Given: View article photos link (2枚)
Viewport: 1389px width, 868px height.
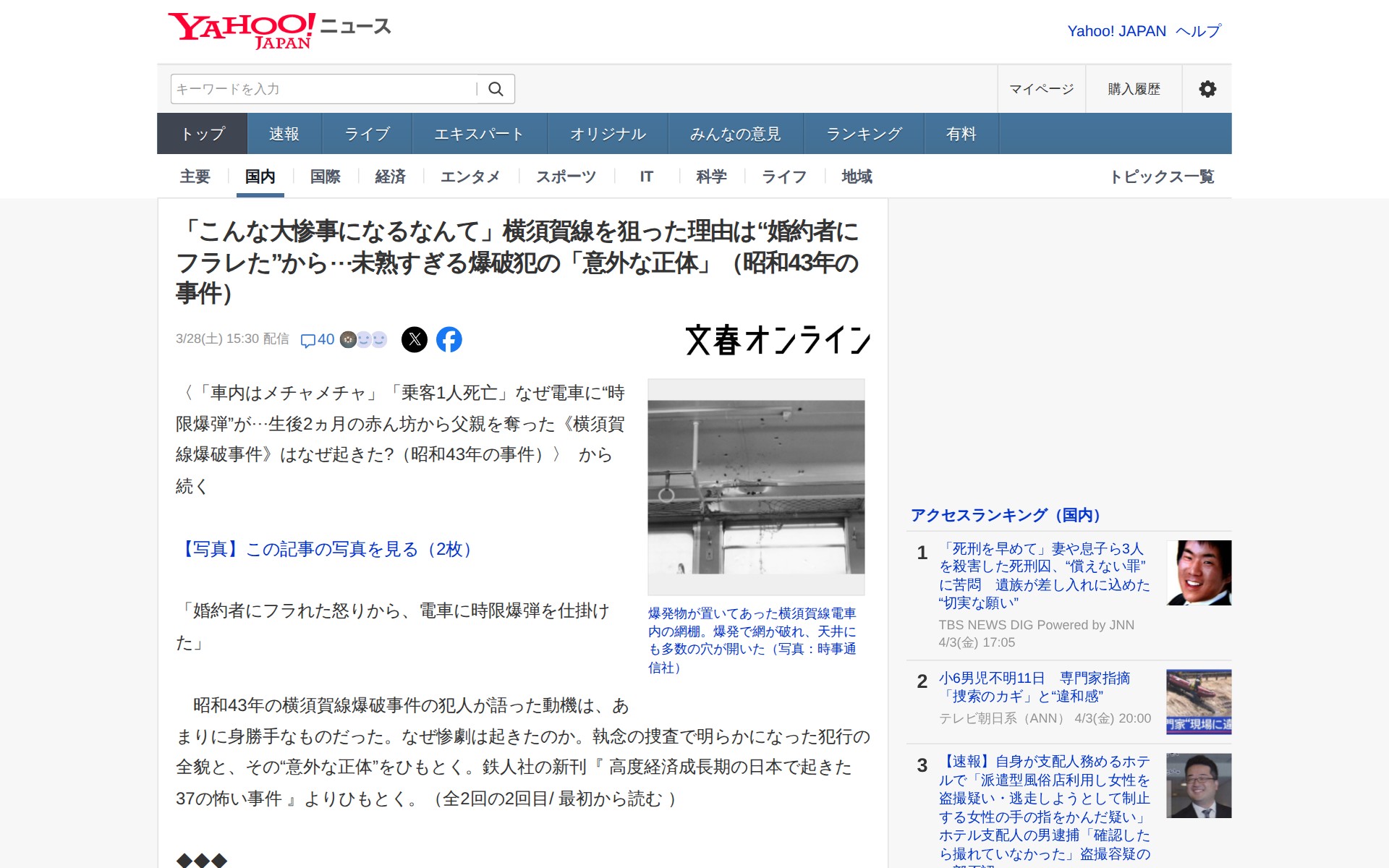Looking at the screenshot, I should (x=327, y=549).
